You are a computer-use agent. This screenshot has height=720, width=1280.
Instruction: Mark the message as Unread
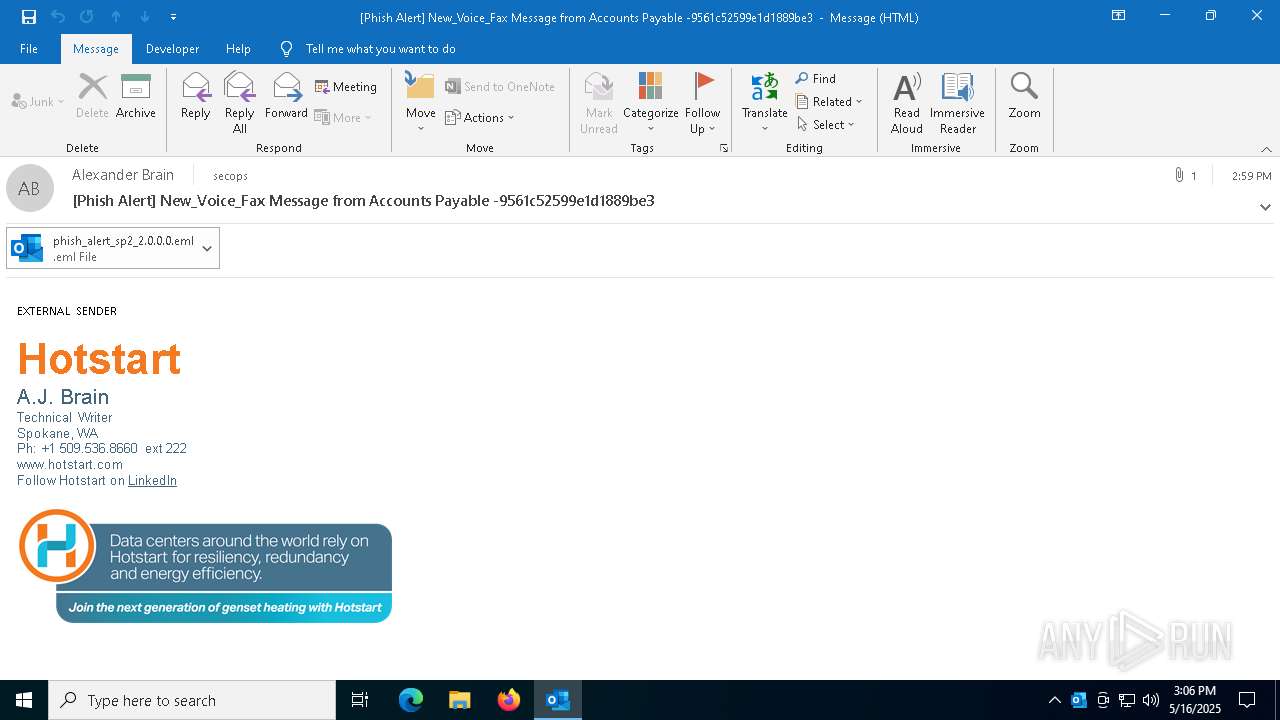click(x=599, y=103)
